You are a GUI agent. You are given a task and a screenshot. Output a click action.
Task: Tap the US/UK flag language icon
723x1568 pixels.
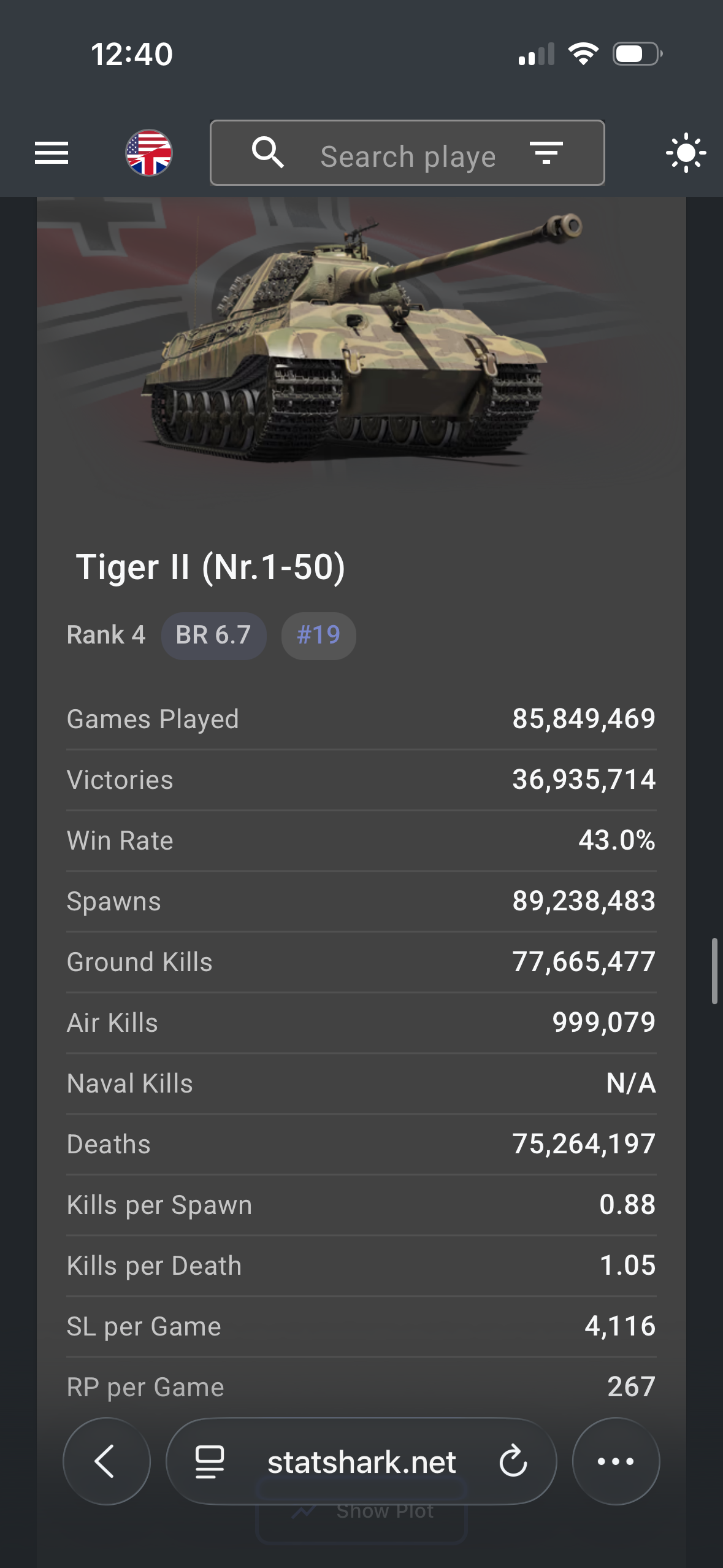pyautogui.click(x=149, y=153)
